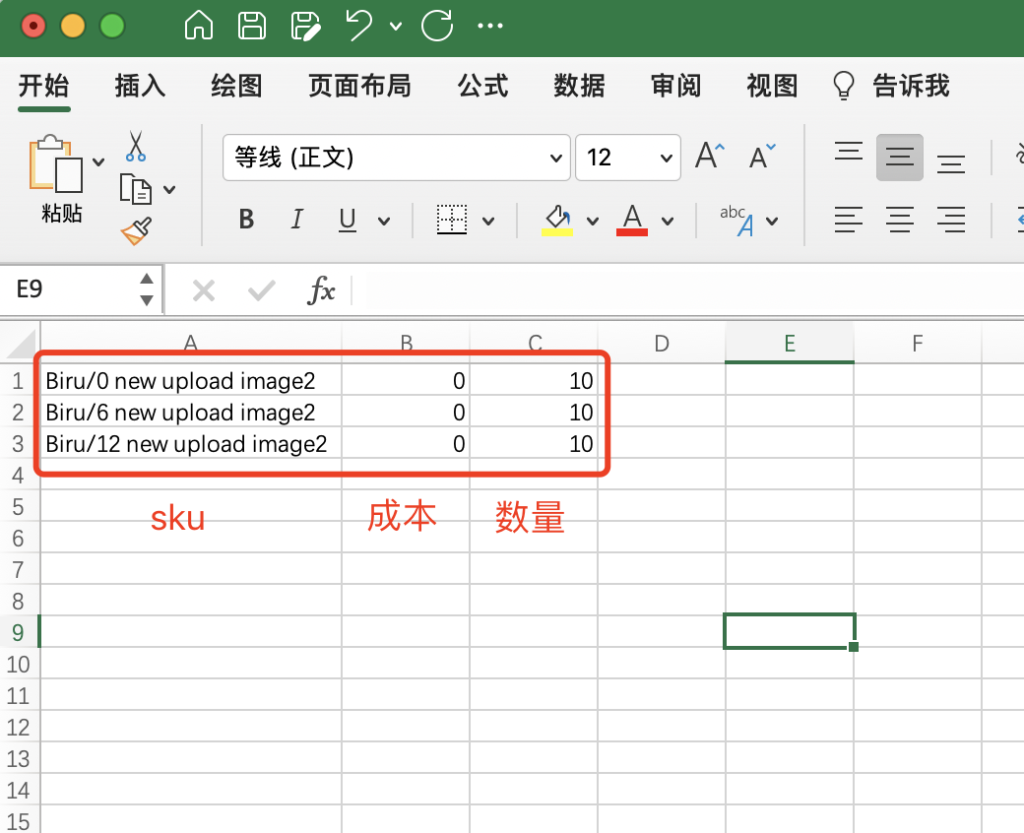The image size is (1024, 833).
Task: Click the Redo circular arrow icon
Action: click(437, 26)
